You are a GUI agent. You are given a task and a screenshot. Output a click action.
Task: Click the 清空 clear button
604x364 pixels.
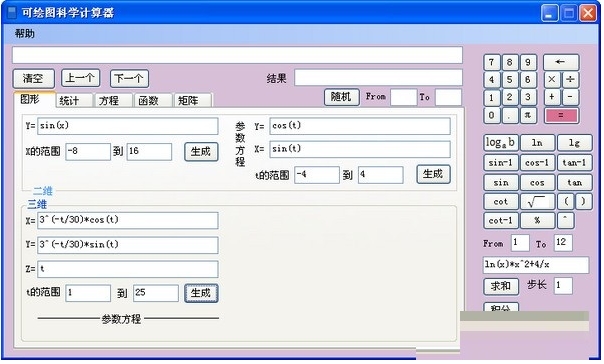tap(34, 79)
